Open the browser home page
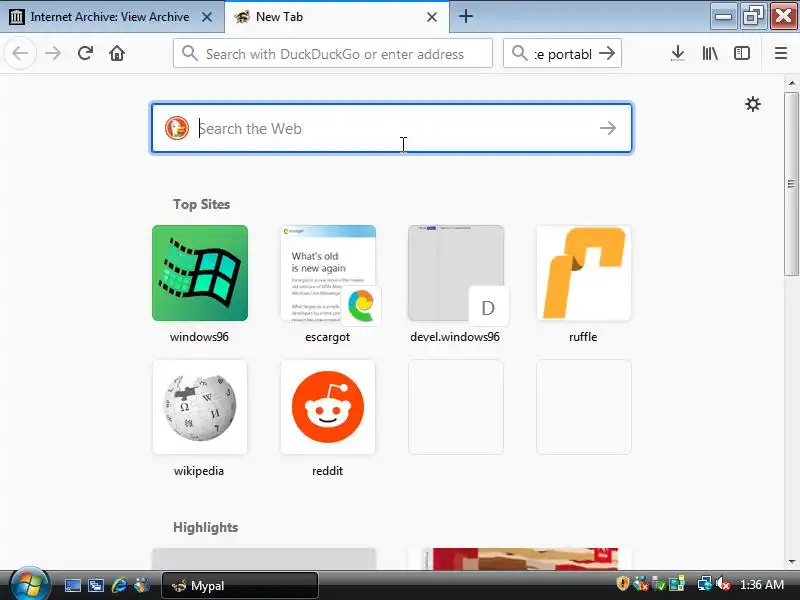 pyautogui.click(x=117, y=53)
